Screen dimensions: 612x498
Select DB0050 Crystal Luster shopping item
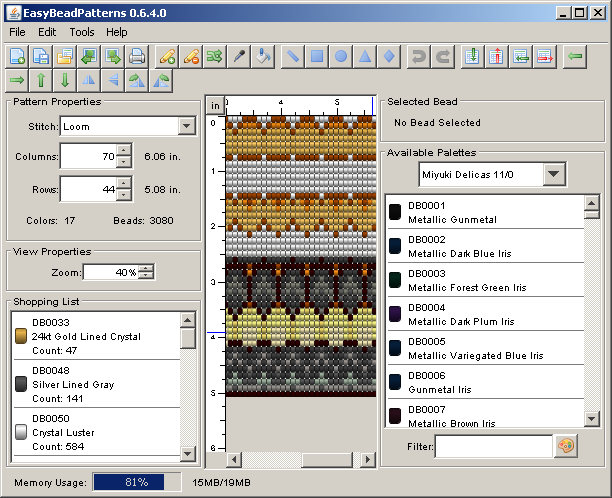(x=96, y=432)
